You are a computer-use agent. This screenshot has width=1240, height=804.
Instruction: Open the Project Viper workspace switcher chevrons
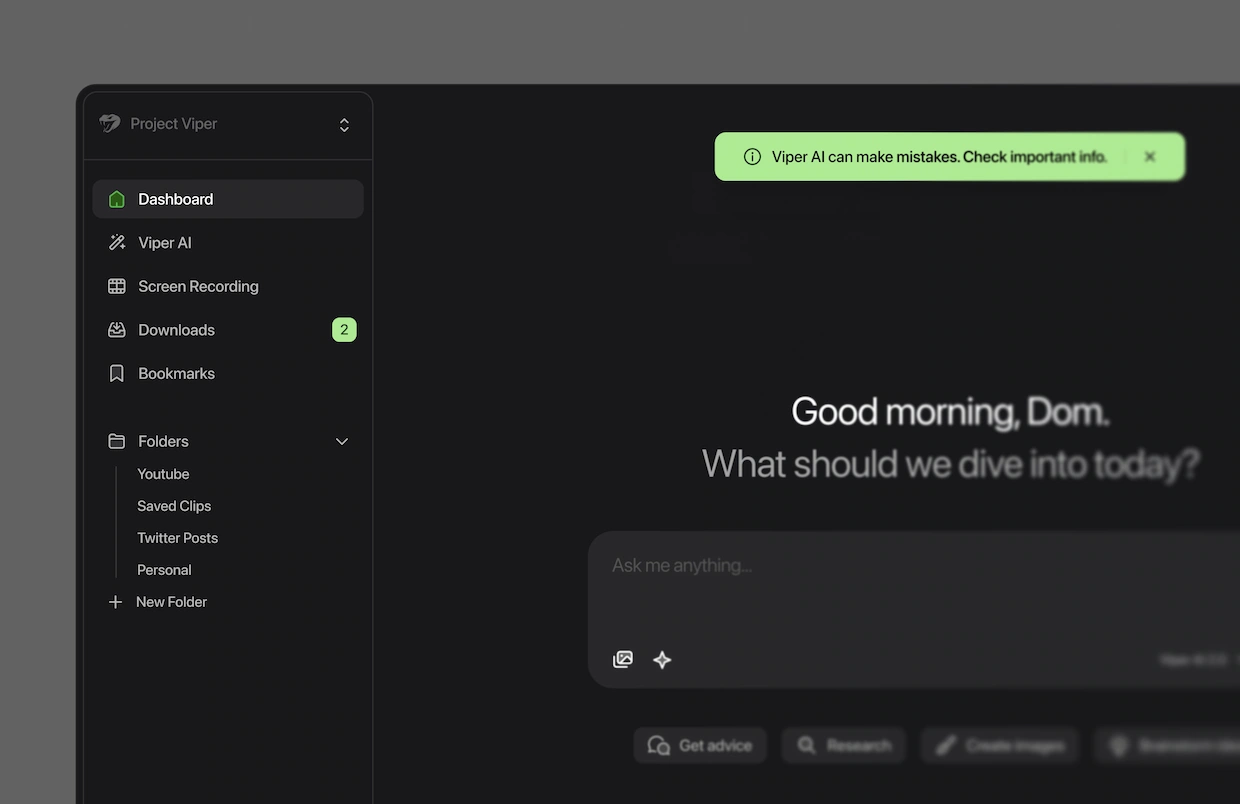coord(344,125)
